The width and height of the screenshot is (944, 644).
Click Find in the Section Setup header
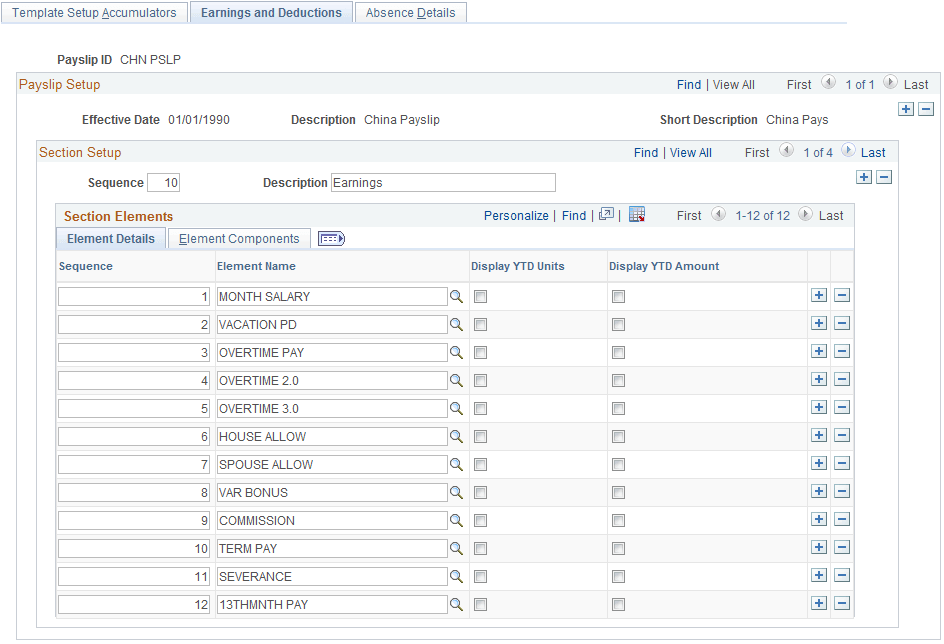[x=646, y=152]
